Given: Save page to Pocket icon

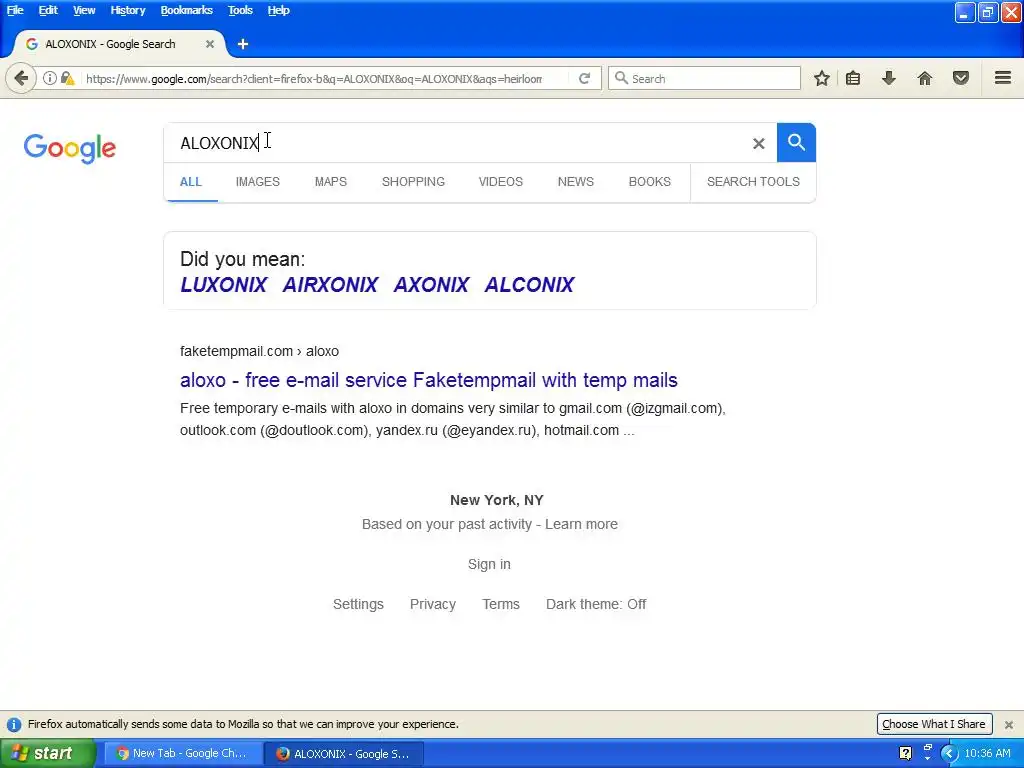Looking at the screenshot, I should pyautogui.click(x=960, y=78).
